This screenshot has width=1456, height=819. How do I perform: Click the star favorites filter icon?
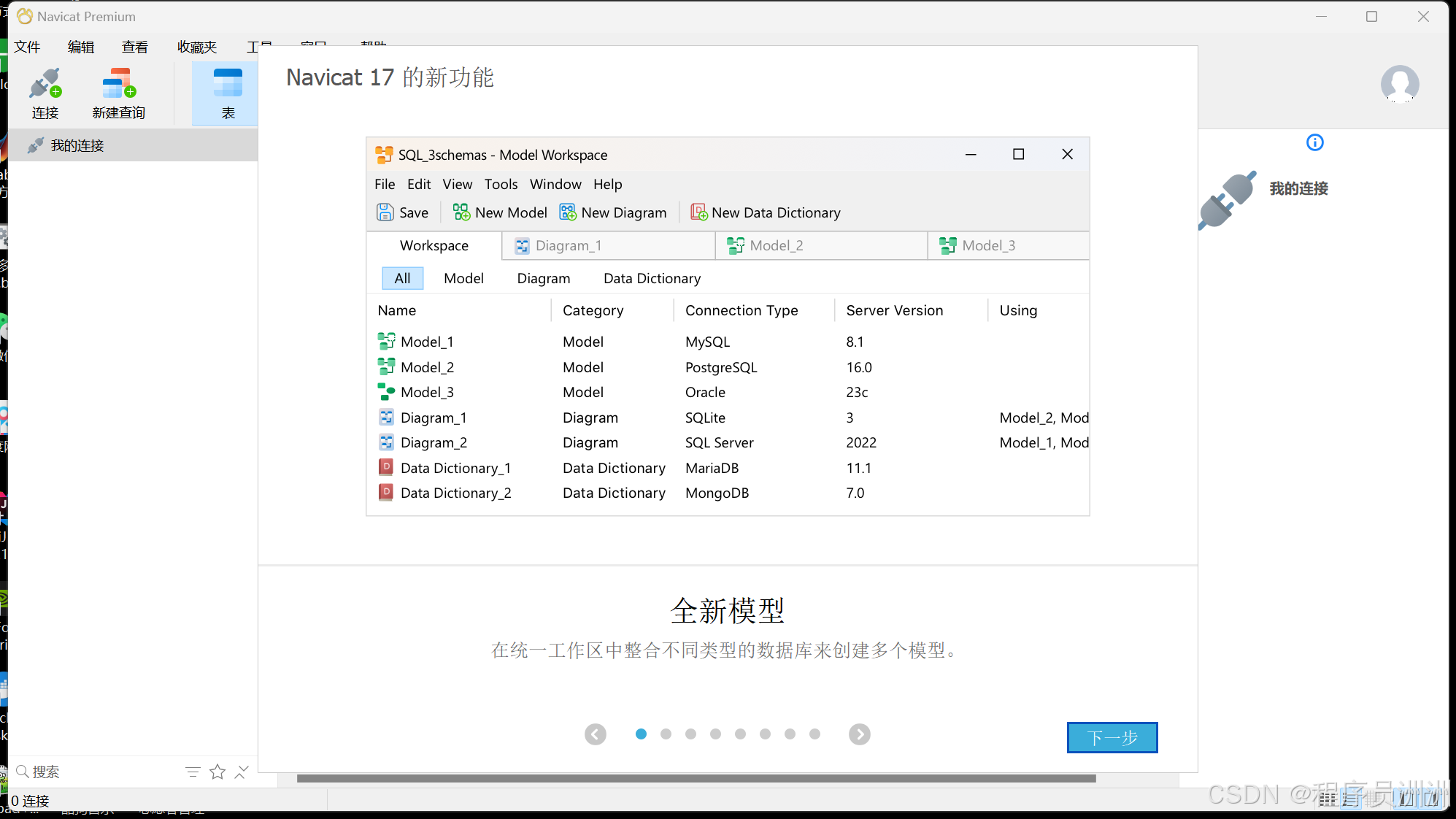tap(217, 772)
